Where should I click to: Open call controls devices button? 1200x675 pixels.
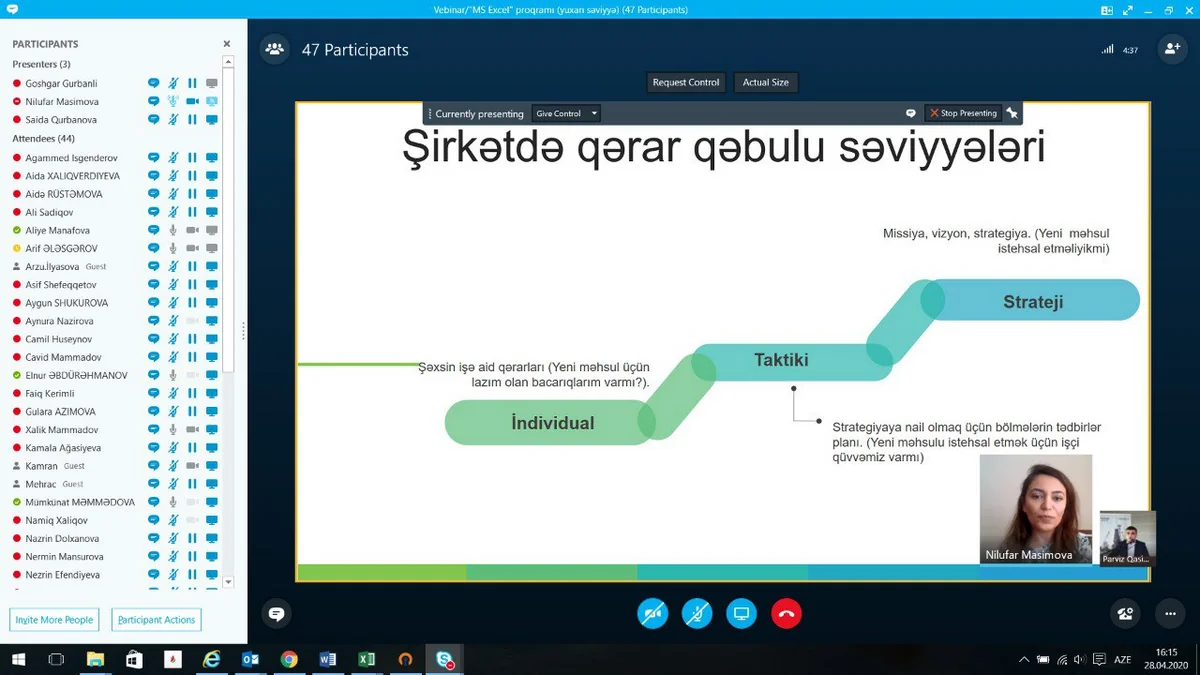pyautogui.click(x=1127, y=614)
